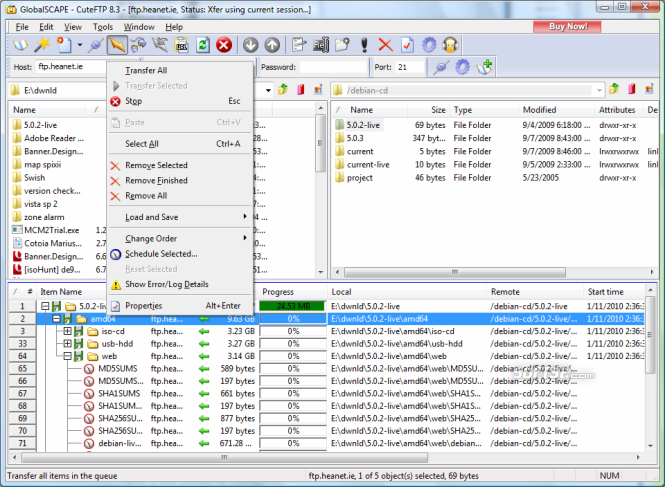Screen dimensions: 665x487
Task: Click the Upload arrow button
Action: [272, 45]
